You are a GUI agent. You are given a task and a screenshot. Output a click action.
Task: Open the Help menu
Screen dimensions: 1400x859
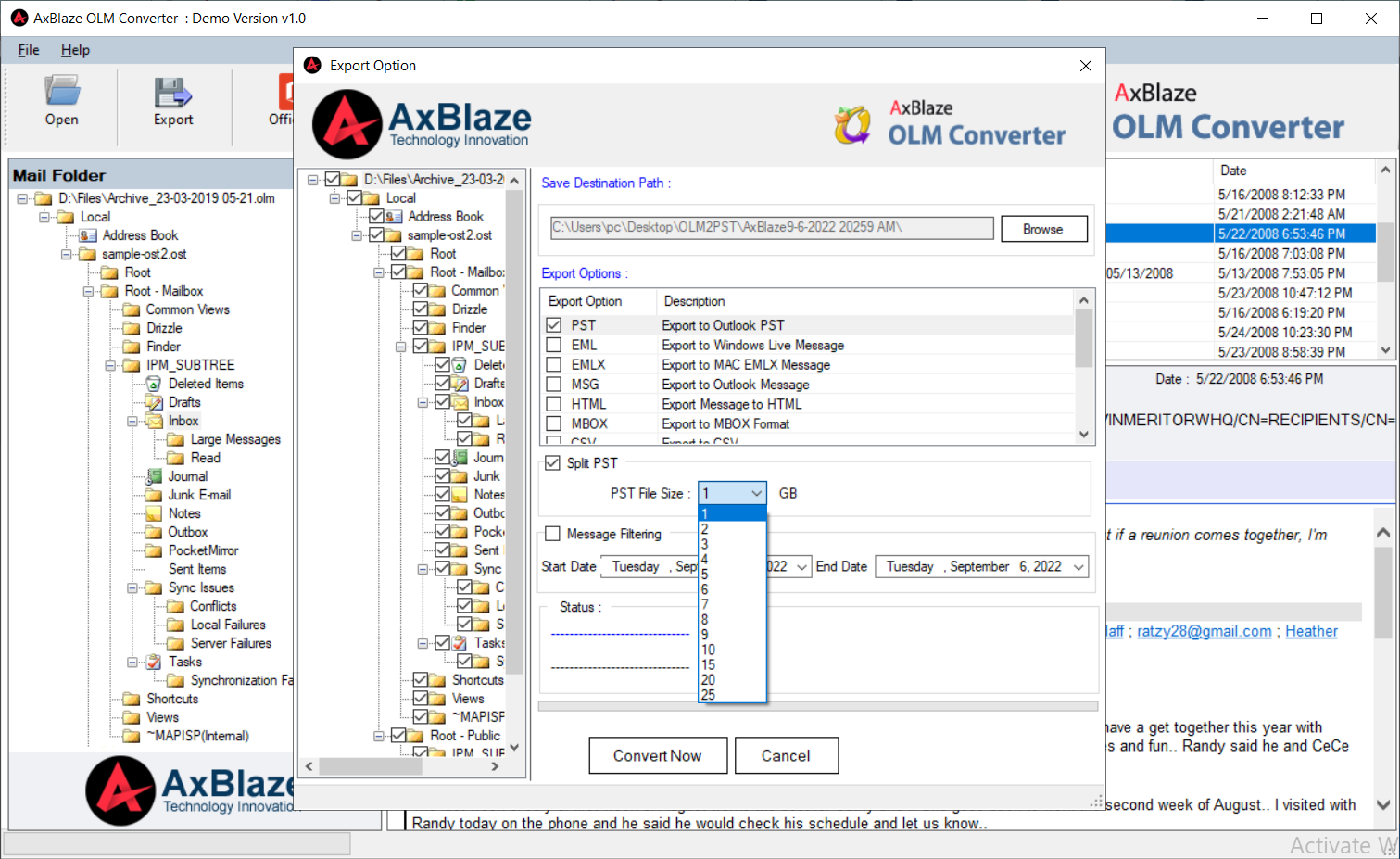pos(75,50)
